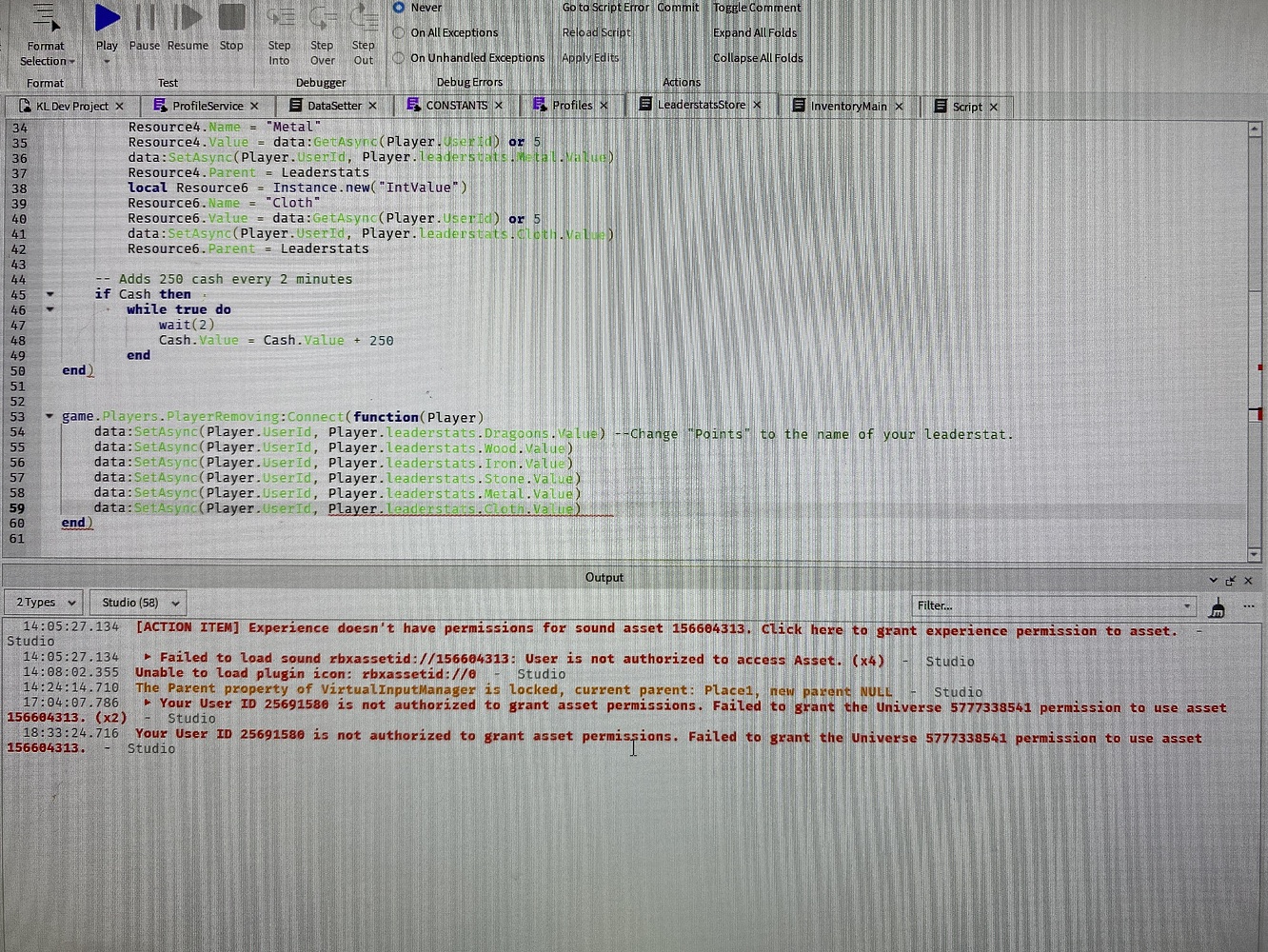Image resolution: width=1268 pixels, height=952 pixels.
Task: Click the Commit action
Action: (x=678, y=8)
